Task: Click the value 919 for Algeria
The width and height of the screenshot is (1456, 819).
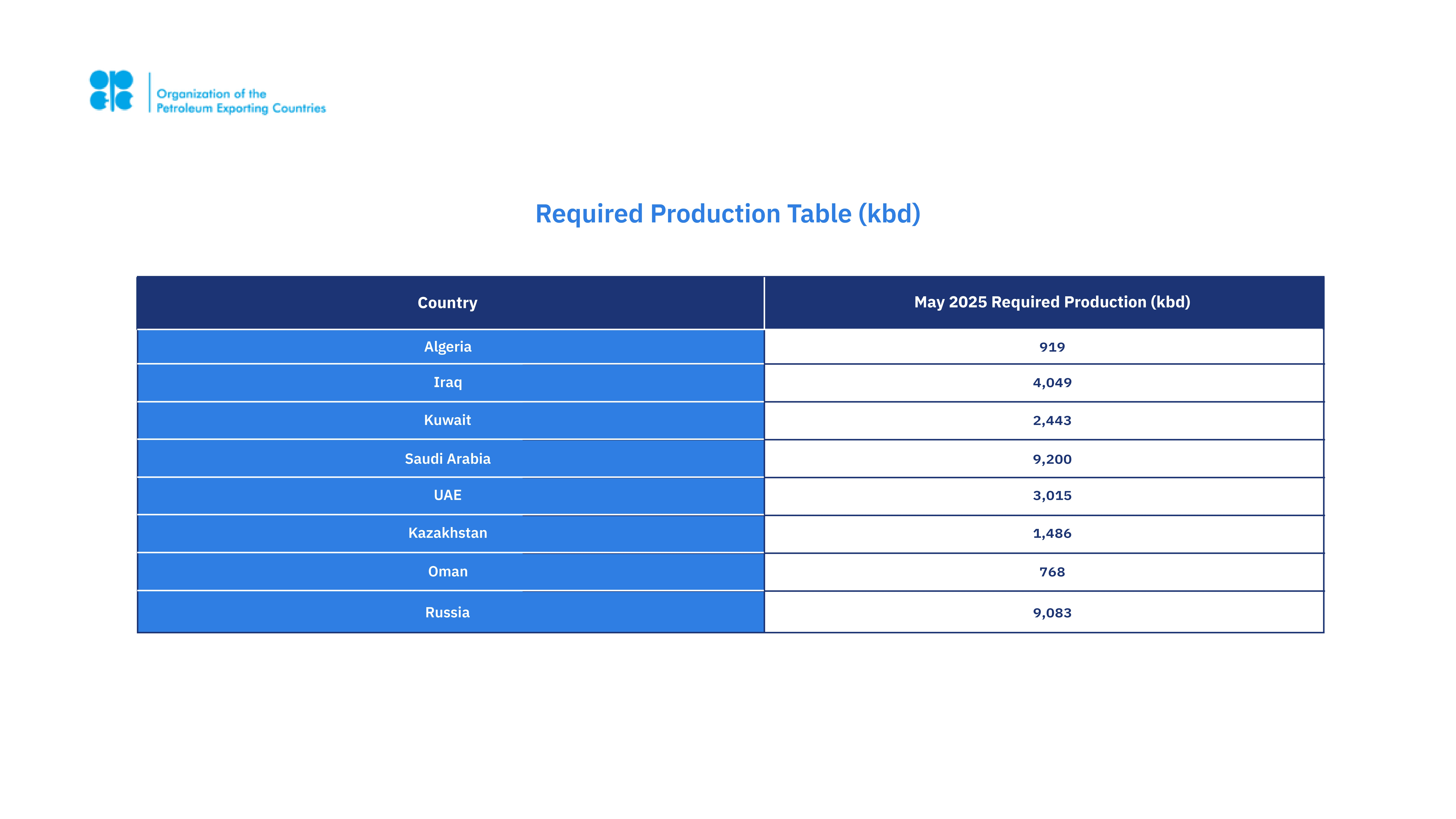Action: pyautogui.click(x=1052, y=347)
